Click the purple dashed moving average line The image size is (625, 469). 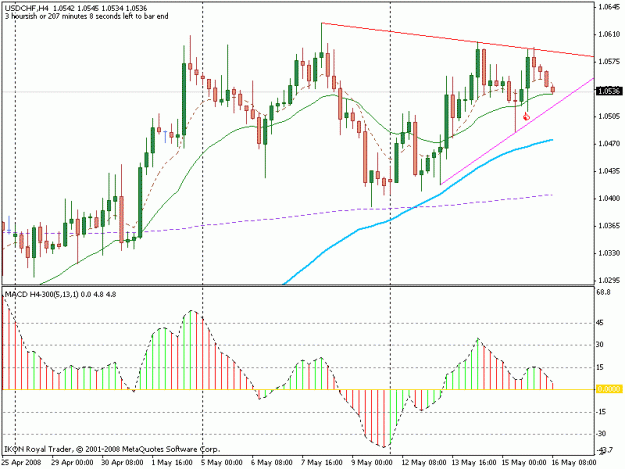(303, 216)
